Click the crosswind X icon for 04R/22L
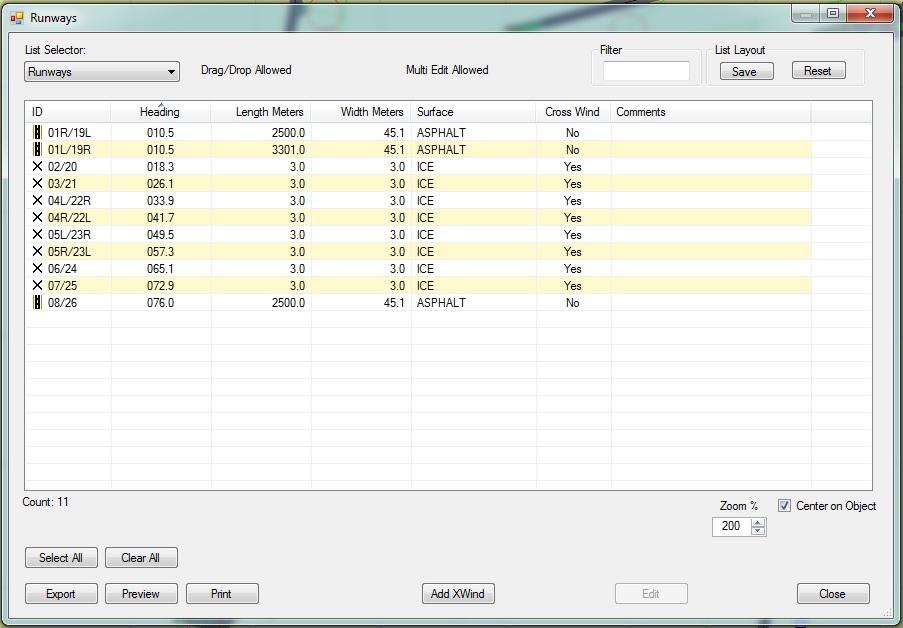This screenshot has width=903, height=628. pos(37,218)
